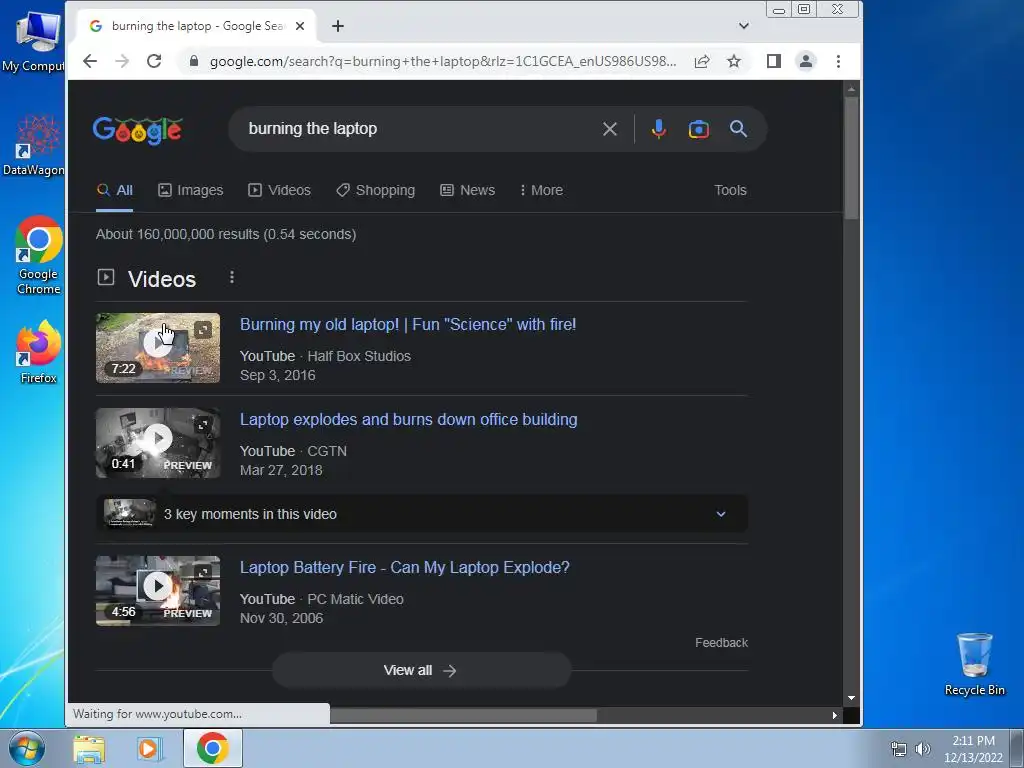Open volume speaker tray icon
This screenshot has height=768, width=1024.
pyautogui.click(x=922, y=749)
